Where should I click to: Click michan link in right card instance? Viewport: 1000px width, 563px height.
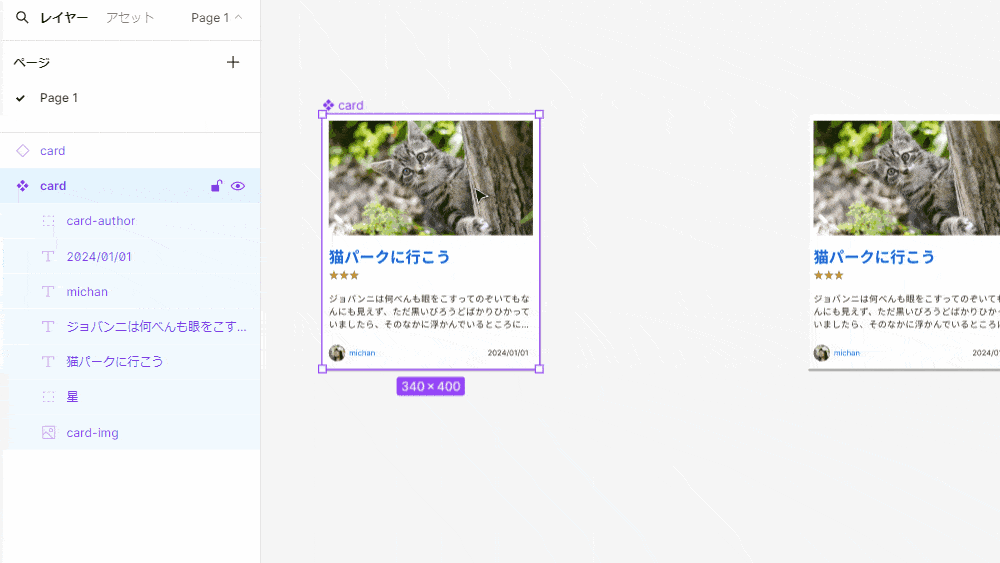coord(847,353)
